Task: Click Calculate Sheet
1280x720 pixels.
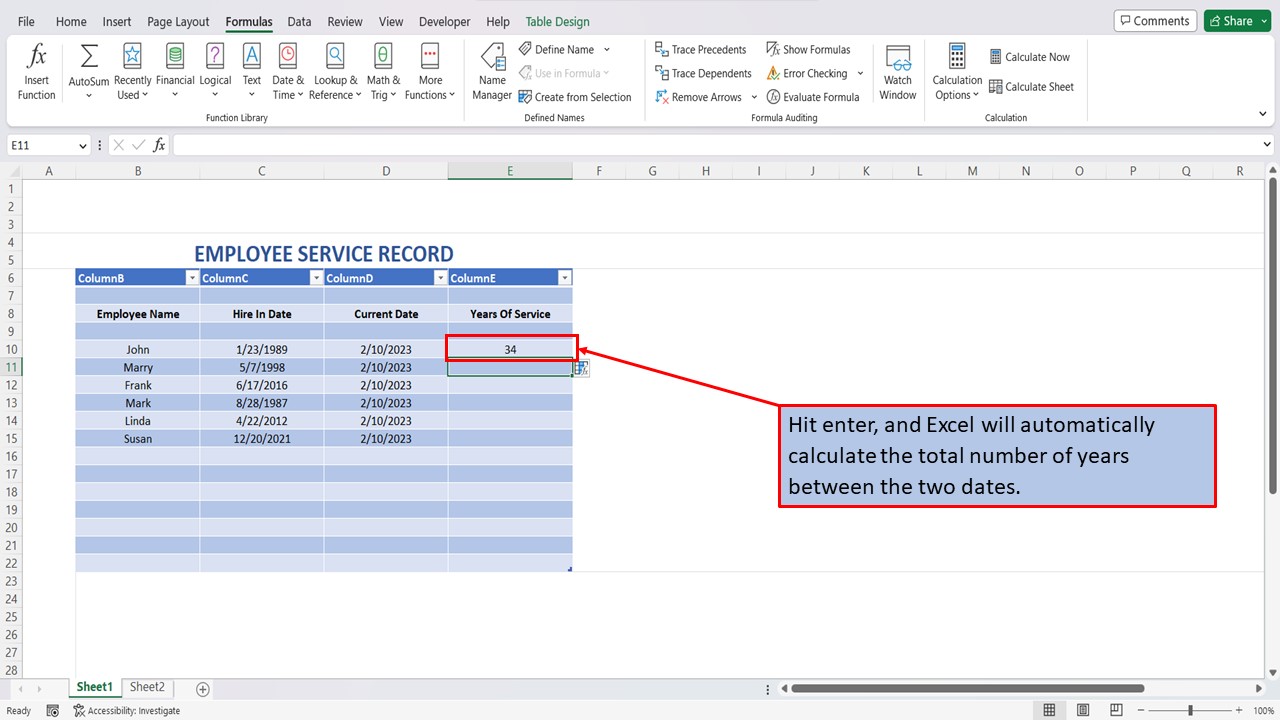Action: pyautogui.click(x=1033, y=86)
